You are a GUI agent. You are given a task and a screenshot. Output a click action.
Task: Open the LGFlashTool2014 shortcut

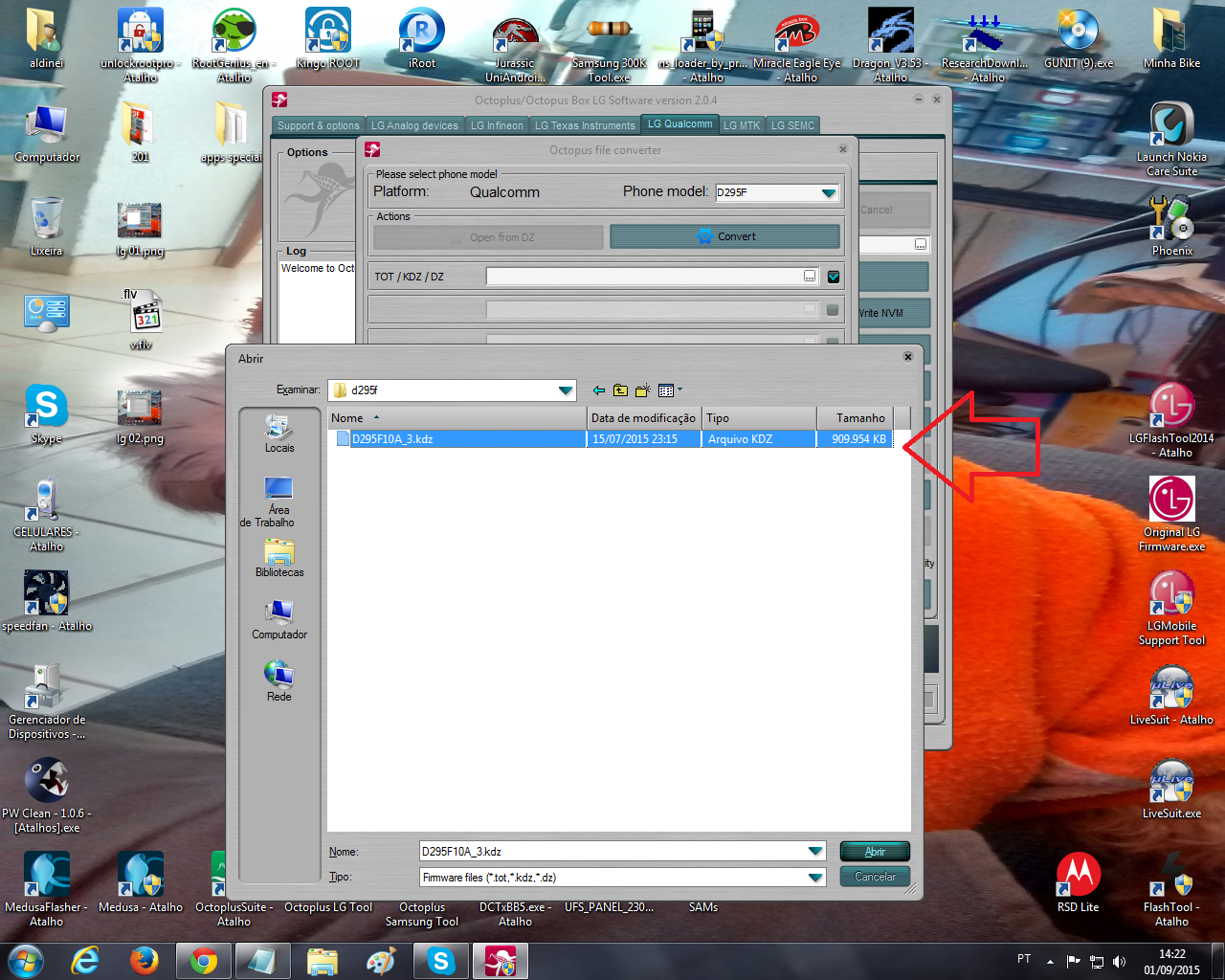pyautogui.click(x=1171, y=420)
